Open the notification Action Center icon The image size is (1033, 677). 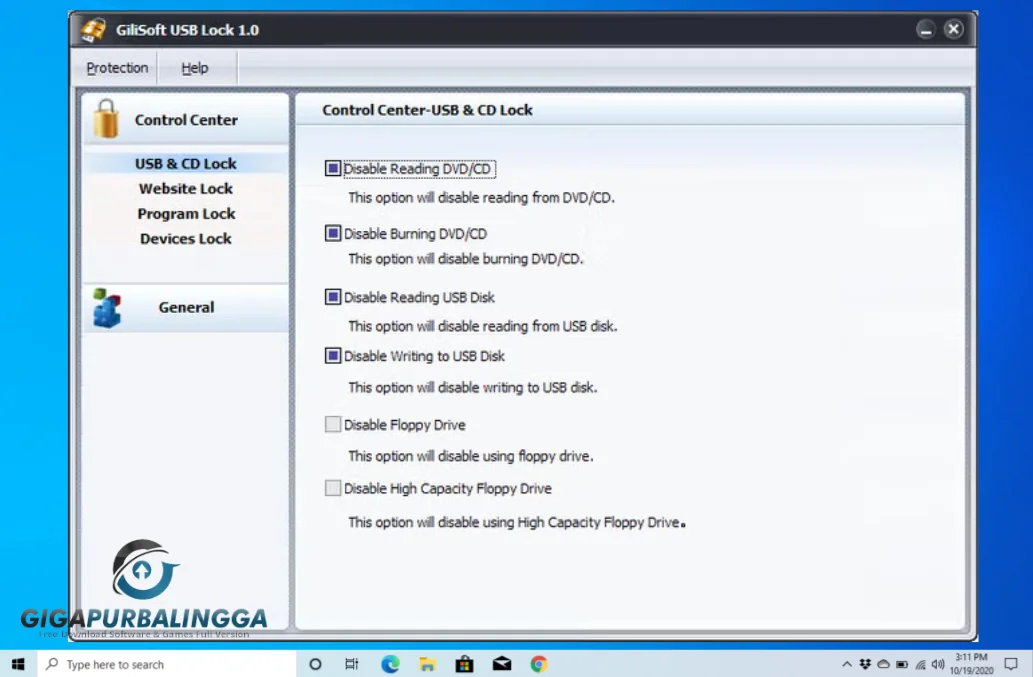(1011, 664)
